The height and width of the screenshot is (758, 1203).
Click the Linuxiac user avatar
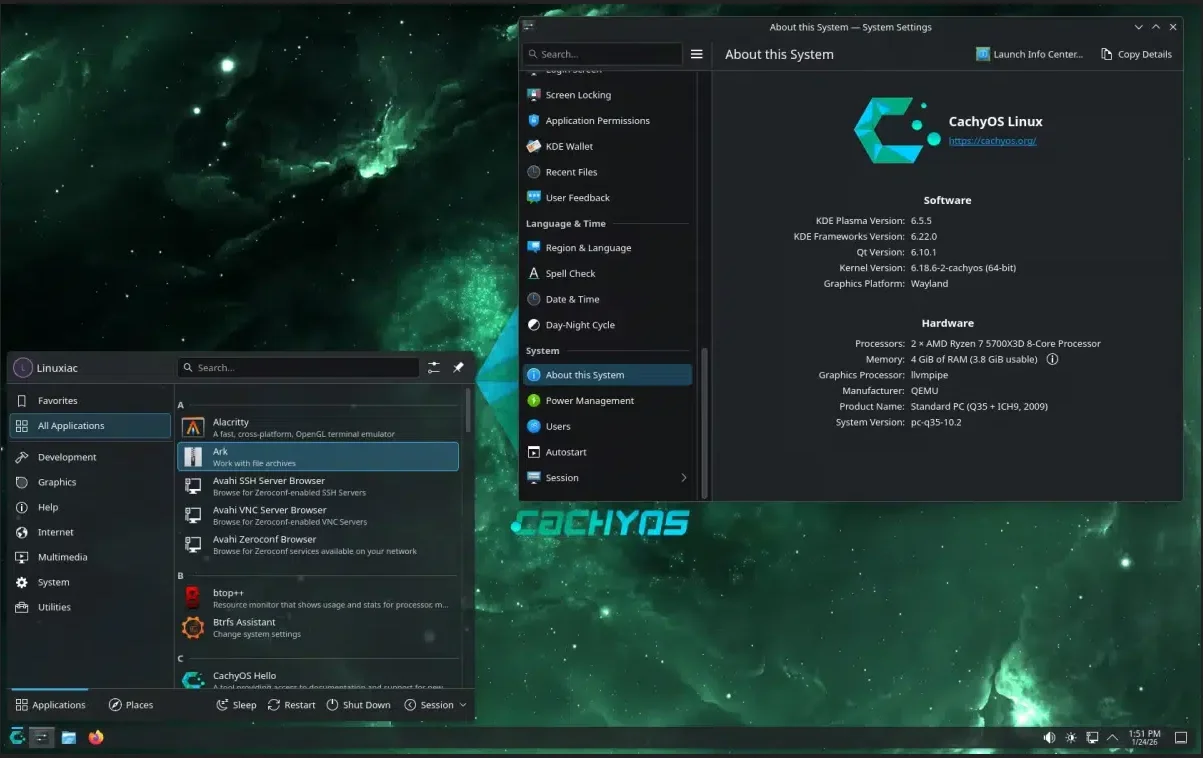23,368
